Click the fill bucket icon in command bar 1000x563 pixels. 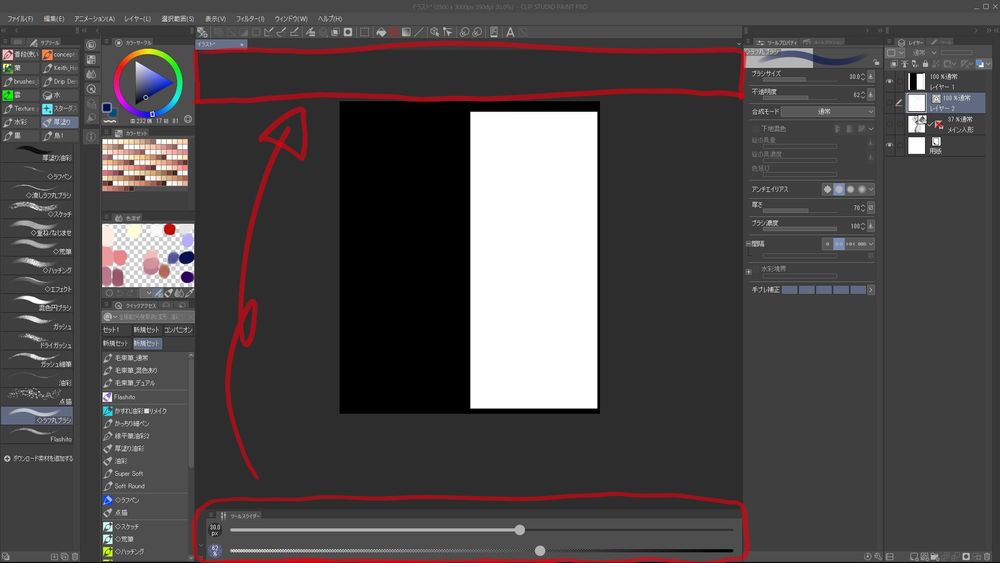point(381,32)
